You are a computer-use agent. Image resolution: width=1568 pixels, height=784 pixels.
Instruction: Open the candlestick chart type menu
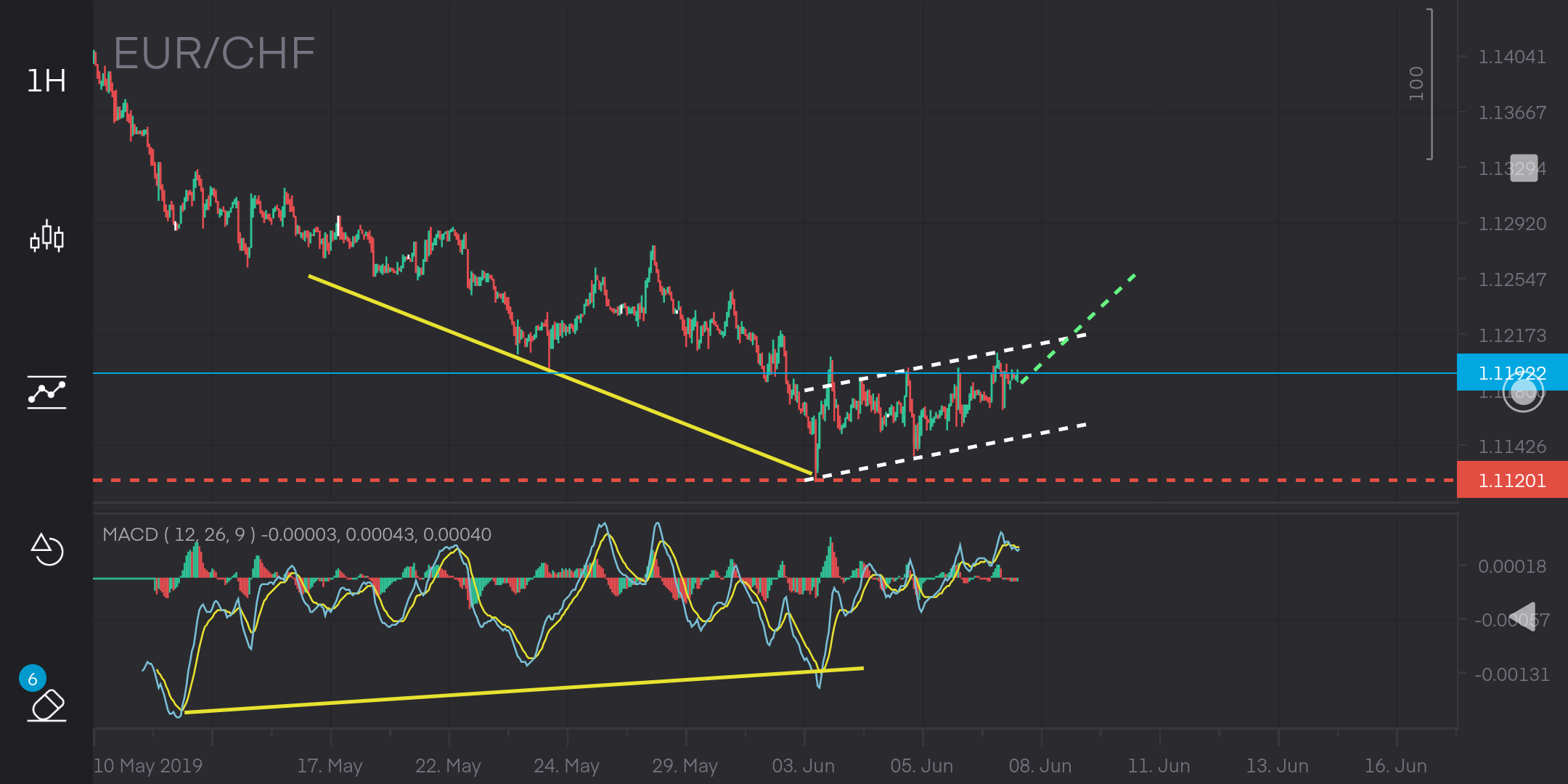click(x=46, y=237)
